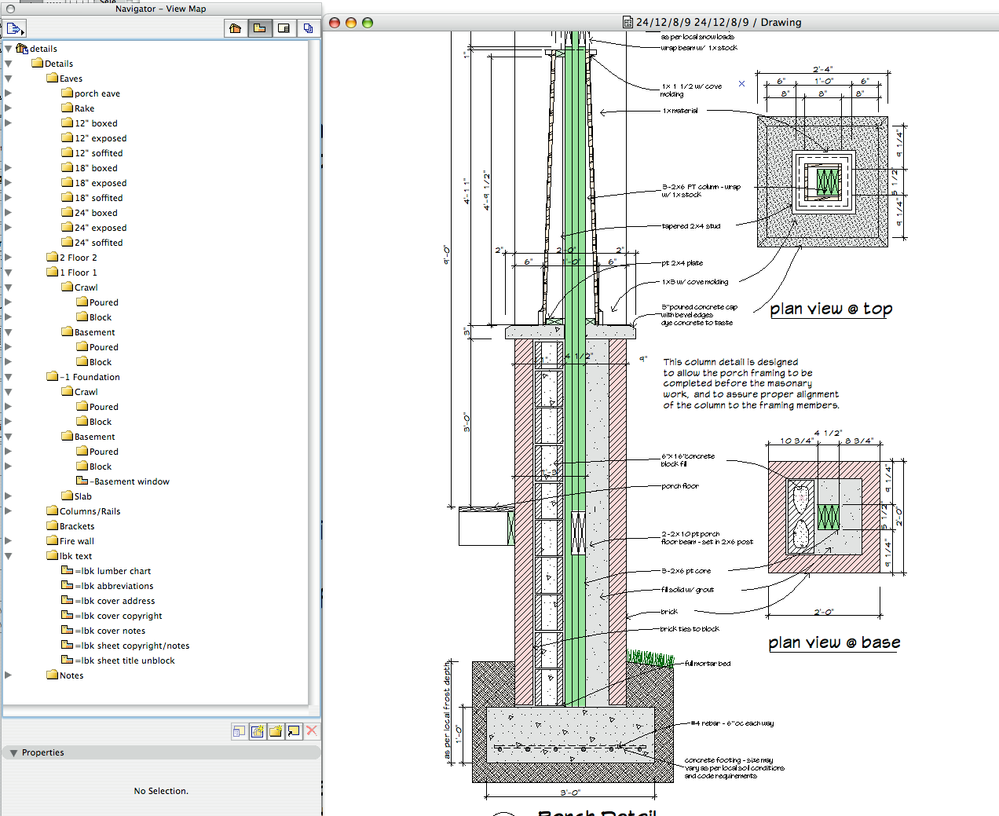Image resolution: width=999 pixels, height=816 pixels.
Task: Select the lbk cover copyright view
Action: coord(122,616)
